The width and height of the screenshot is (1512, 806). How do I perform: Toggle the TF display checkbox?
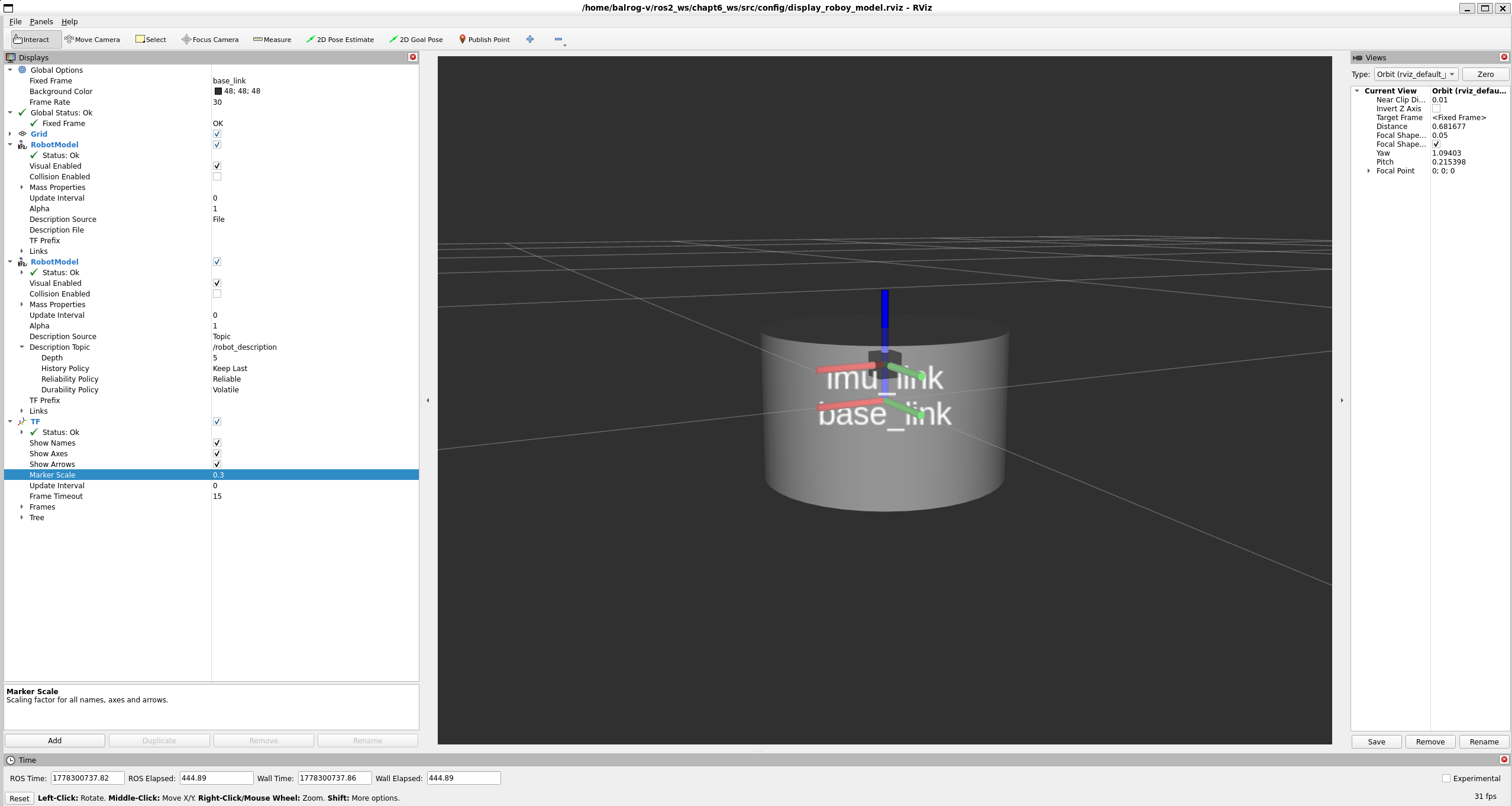pyautogui.click(x=217, y=421)
